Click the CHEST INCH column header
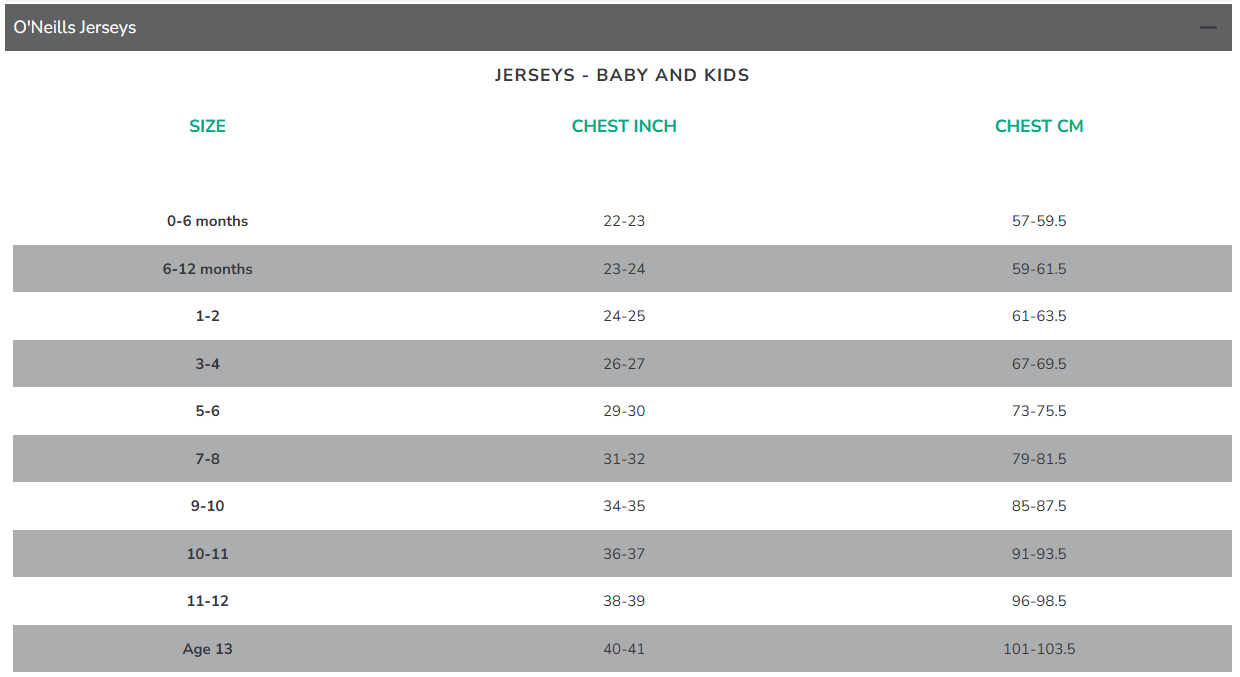 point(624,126)
